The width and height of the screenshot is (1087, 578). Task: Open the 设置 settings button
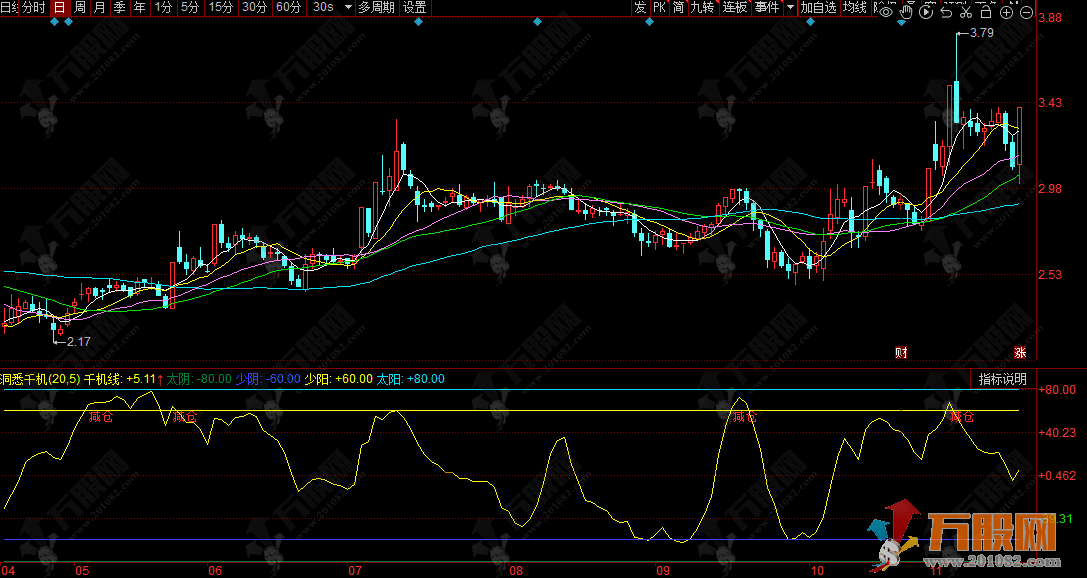(x=414, y=7)
